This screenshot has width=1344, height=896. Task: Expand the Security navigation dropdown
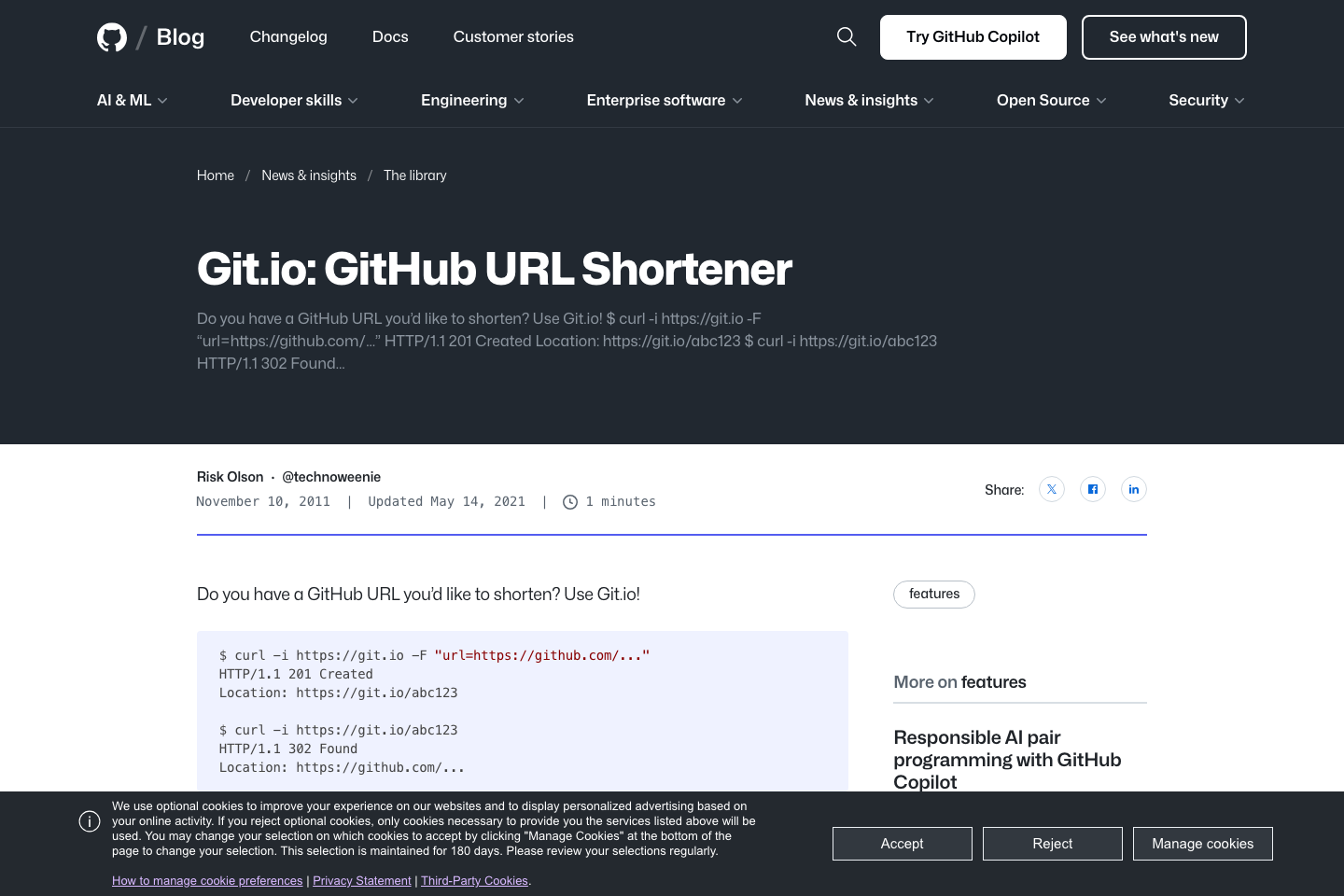(1205, 100)
